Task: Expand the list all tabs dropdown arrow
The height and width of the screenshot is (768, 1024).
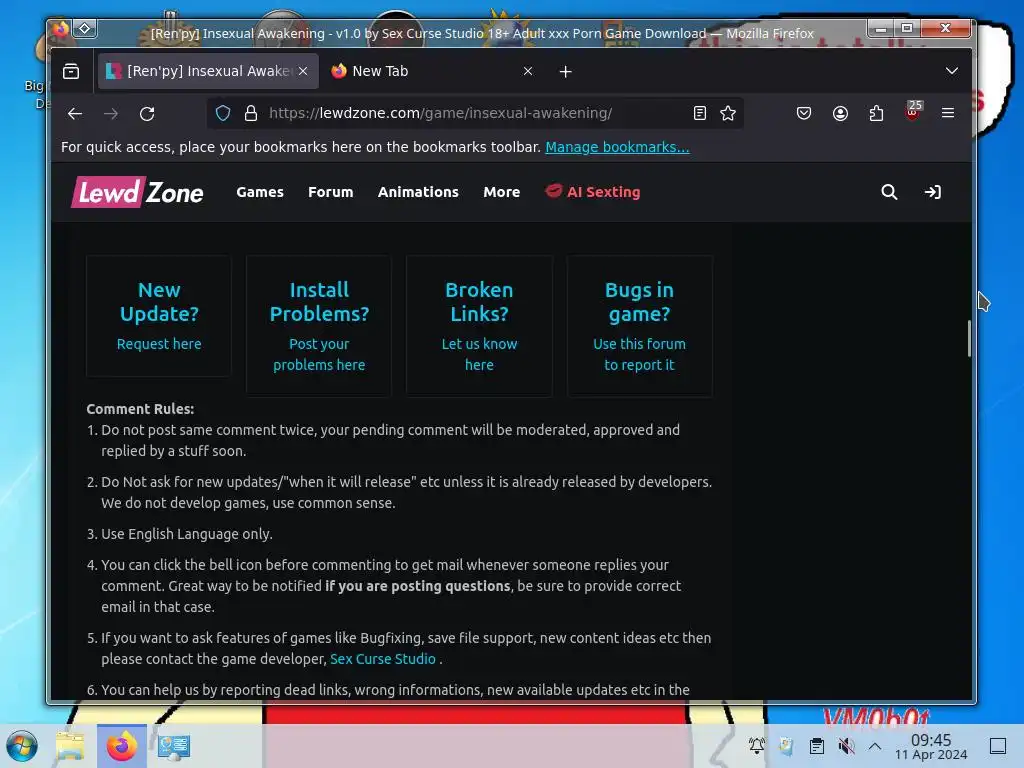Action: 952,71
